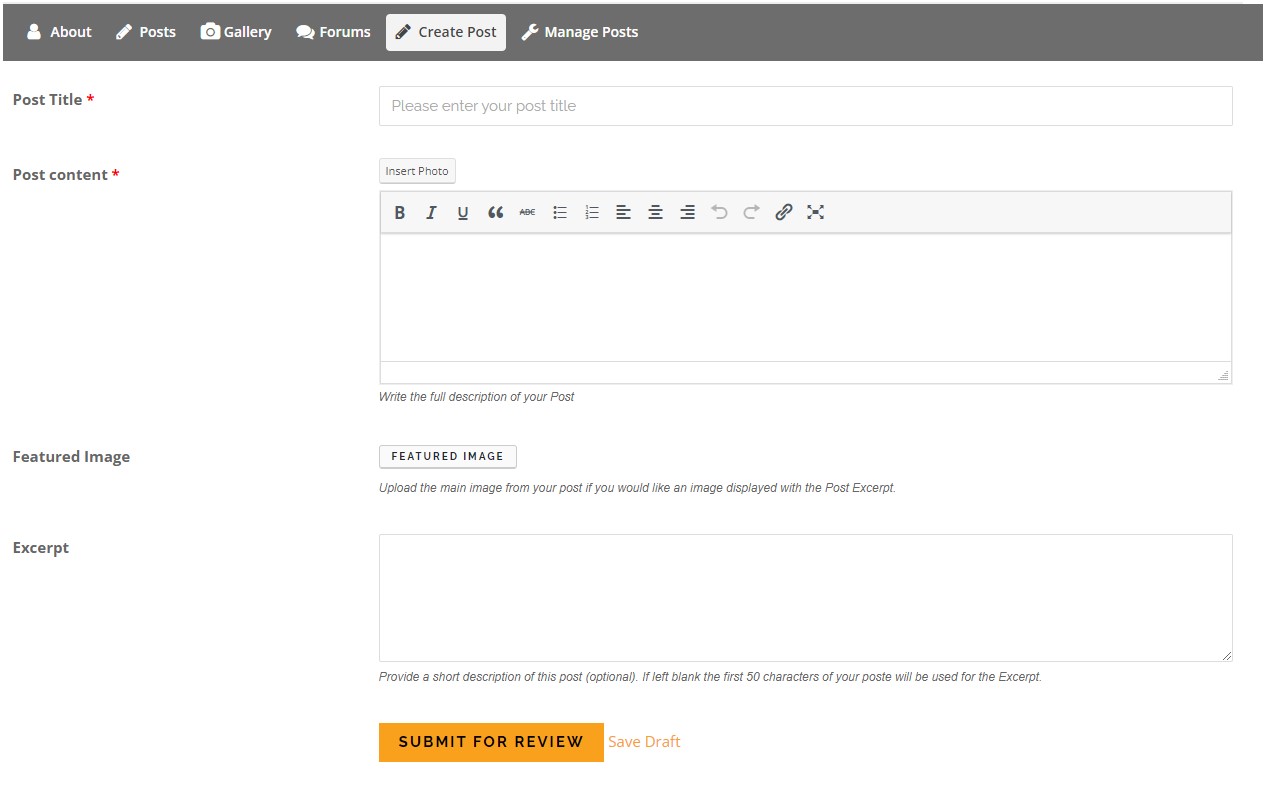Image resolution: width=1268 pixels, height=787 pixels.
Task: Insert a numbered list
Action: click(x=592, y=212)
